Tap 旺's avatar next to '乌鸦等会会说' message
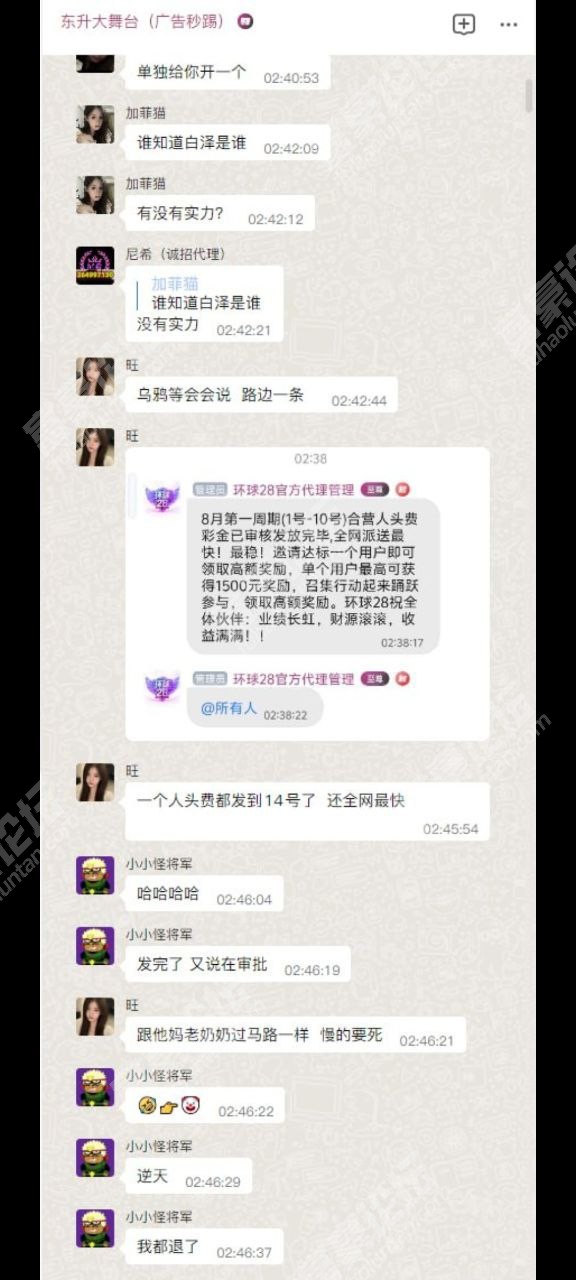Image resolution: width=576 pixels, height=1280 pixels. (95, 377)
